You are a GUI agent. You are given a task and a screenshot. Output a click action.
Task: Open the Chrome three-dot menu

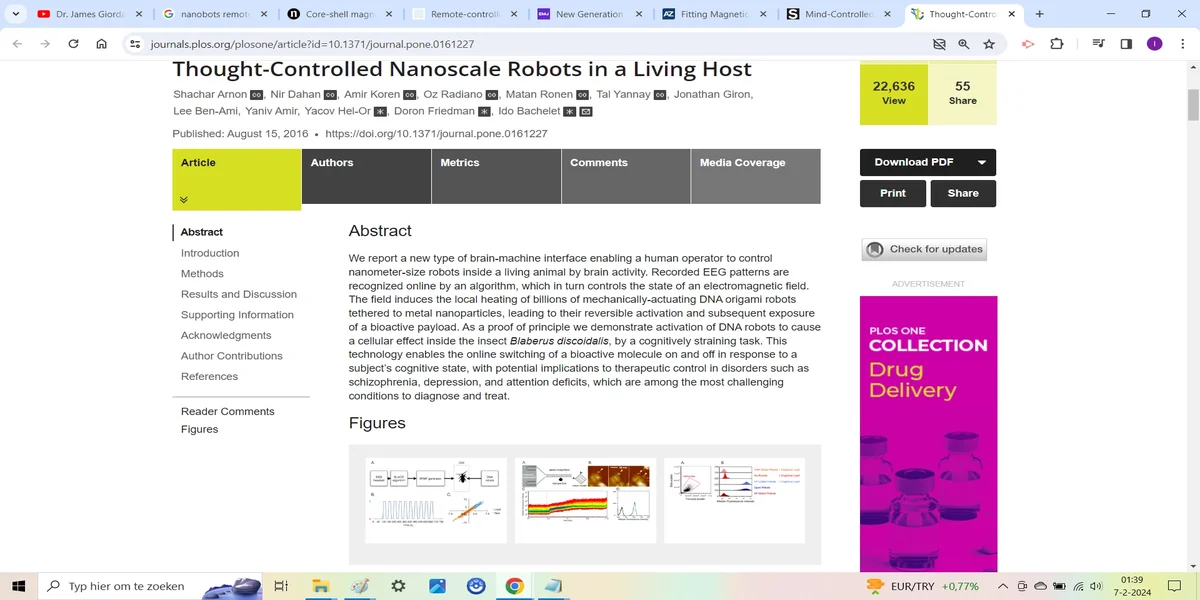coord(1182,44)
